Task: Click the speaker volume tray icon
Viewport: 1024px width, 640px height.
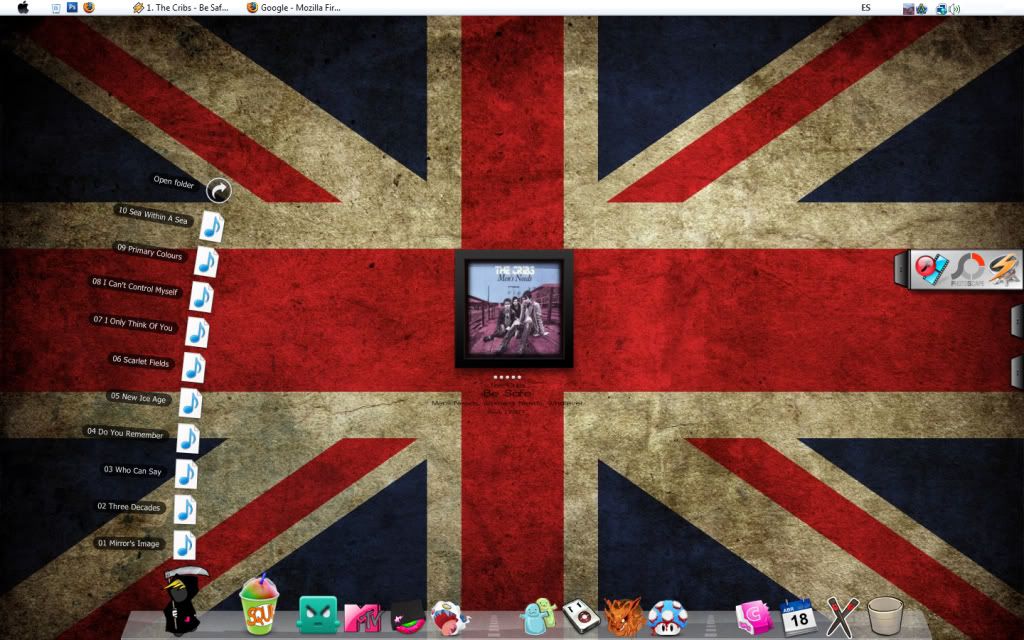Action: pos(954,8)
